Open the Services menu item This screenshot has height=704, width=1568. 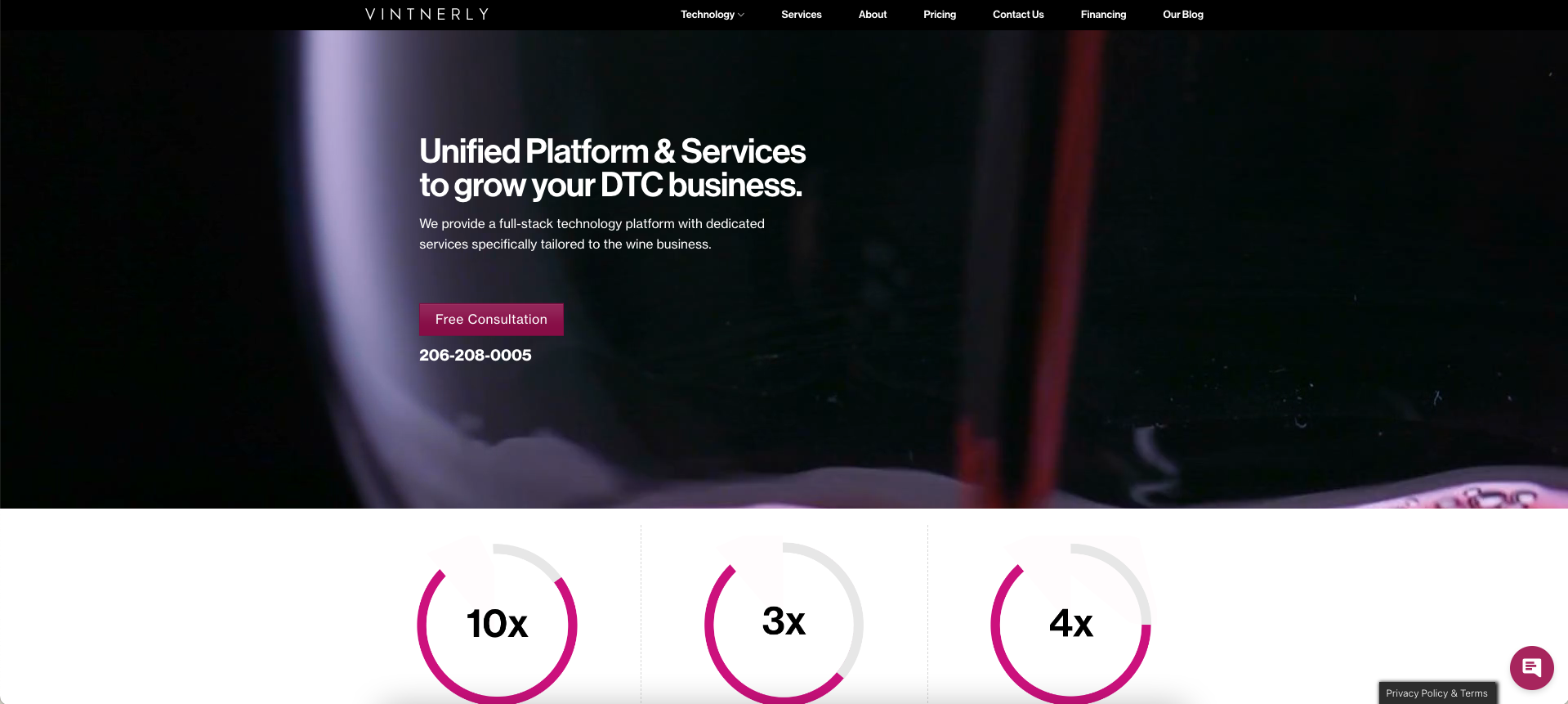tap(801, 15)
